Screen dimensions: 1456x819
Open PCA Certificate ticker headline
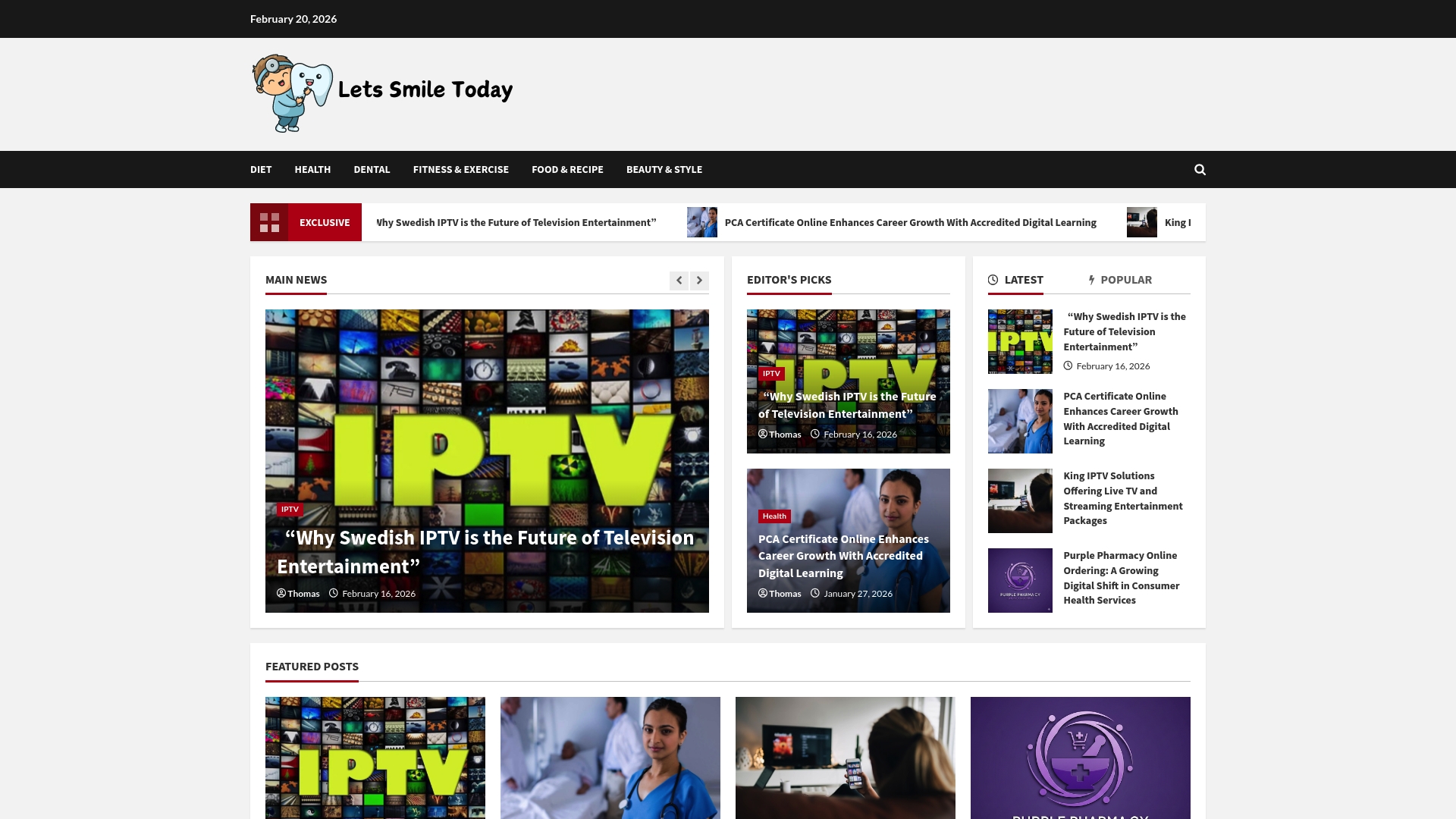[910, 223]
